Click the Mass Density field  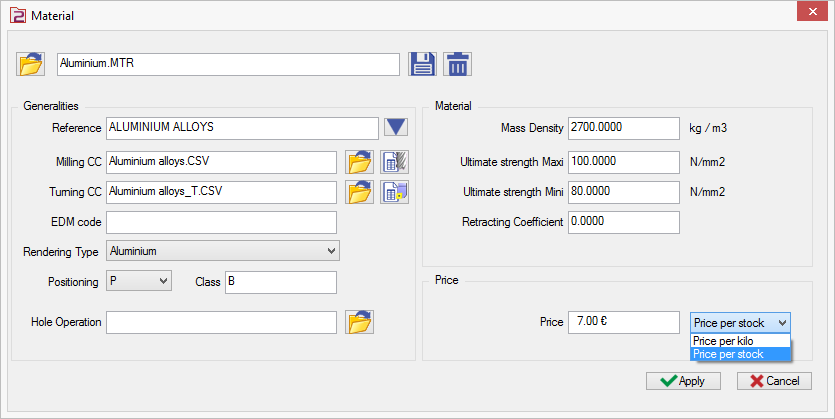pyautogui.click(x=623, y=128)
